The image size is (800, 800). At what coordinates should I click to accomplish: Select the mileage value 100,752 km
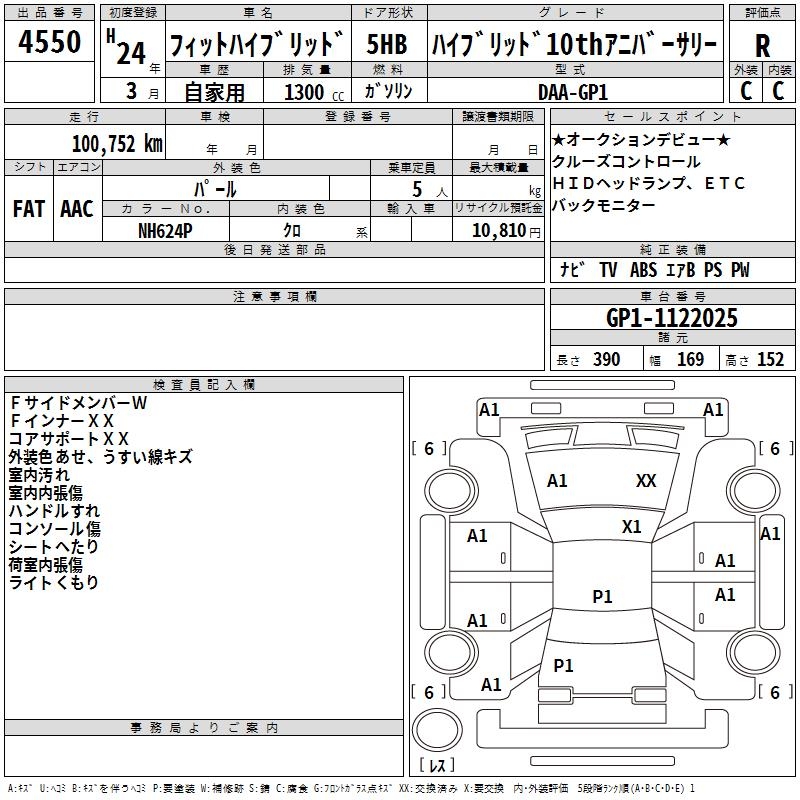pos(117,144)
